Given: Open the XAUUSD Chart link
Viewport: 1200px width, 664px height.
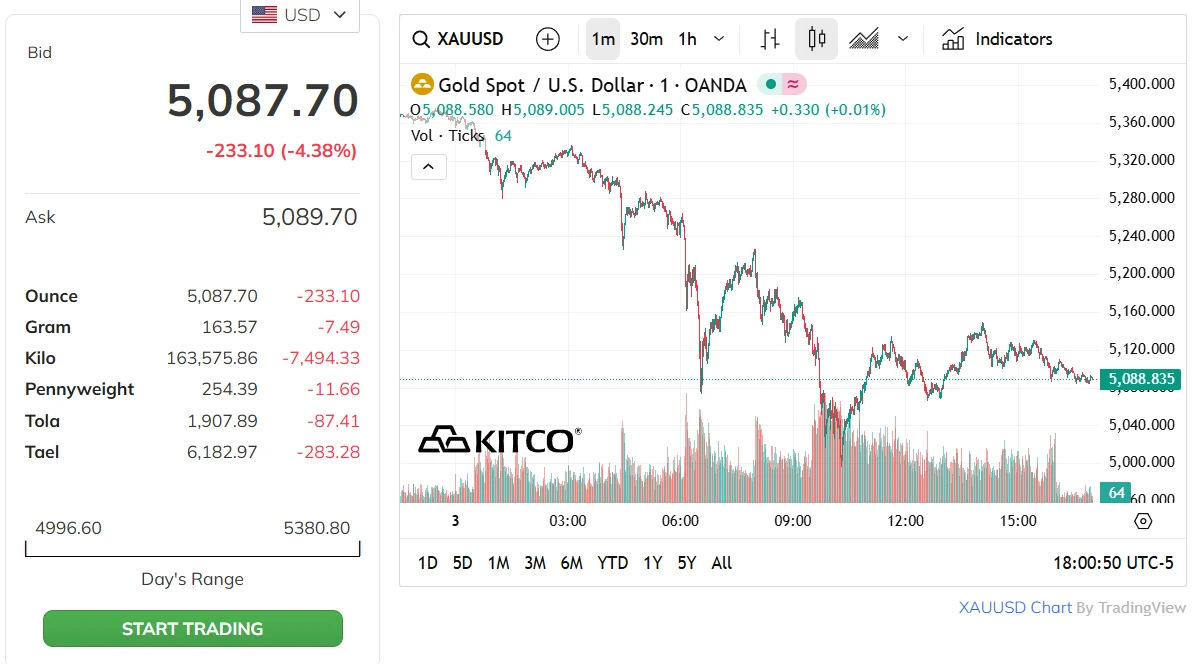Looking at the screenshot, I should click(x=1015, y=607).
